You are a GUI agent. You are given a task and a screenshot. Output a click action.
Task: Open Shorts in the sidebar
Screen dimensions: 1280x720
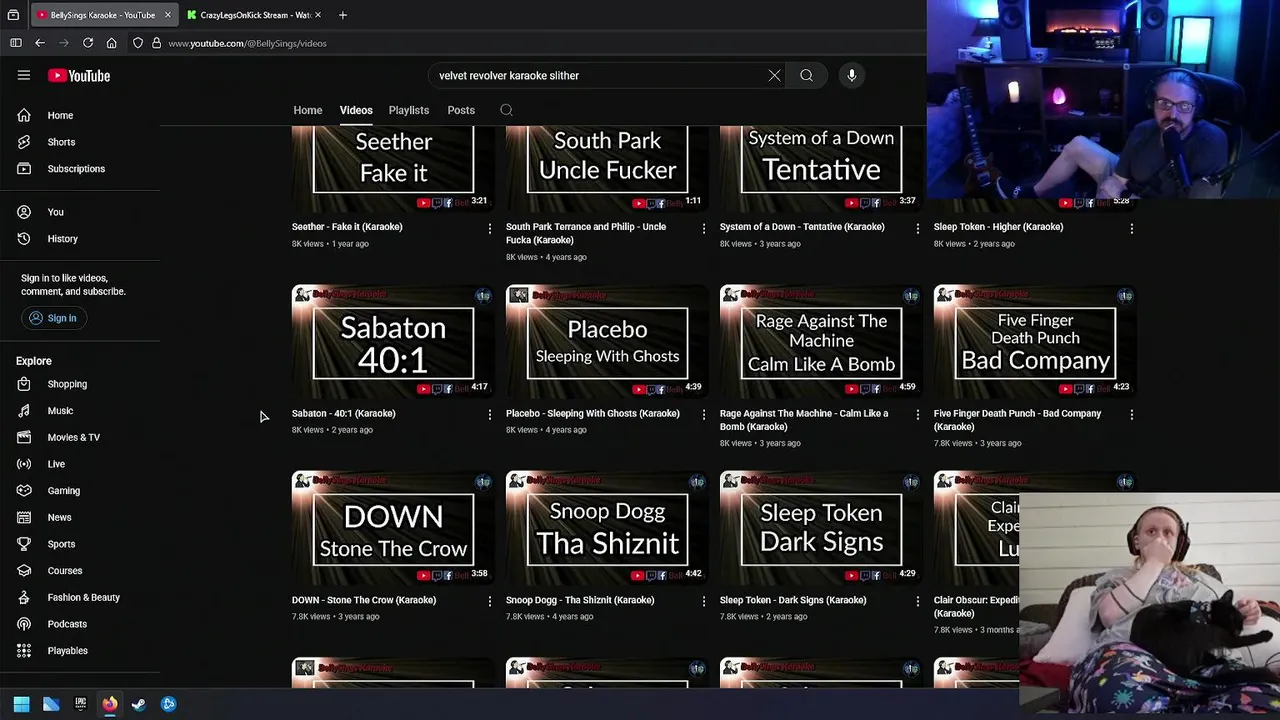pos(80,142)
